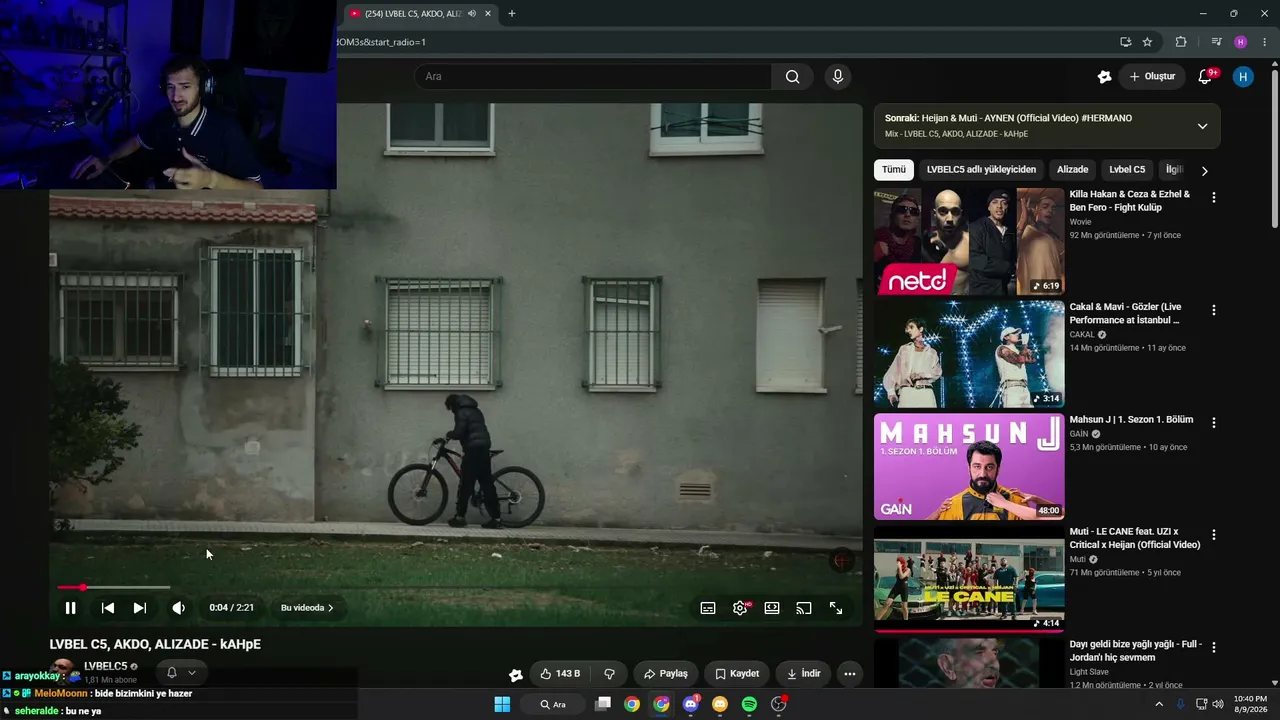Skip to the next video
1280x720 pixels.
pyautogui.click(x=140, y=608)
